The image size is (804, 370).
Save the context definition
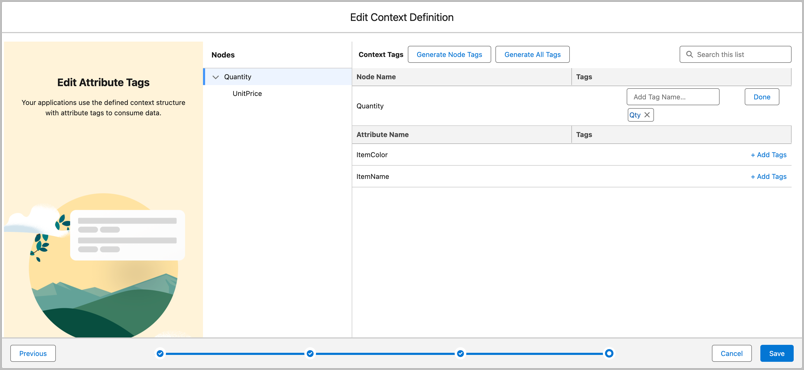(777, 353)
